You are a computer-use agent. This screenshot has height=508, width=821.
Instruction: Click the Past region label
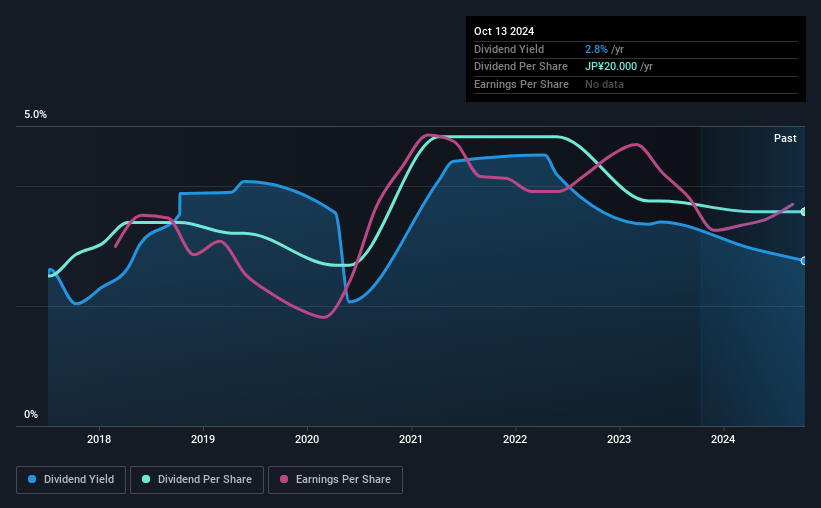(x=785, y=138)
